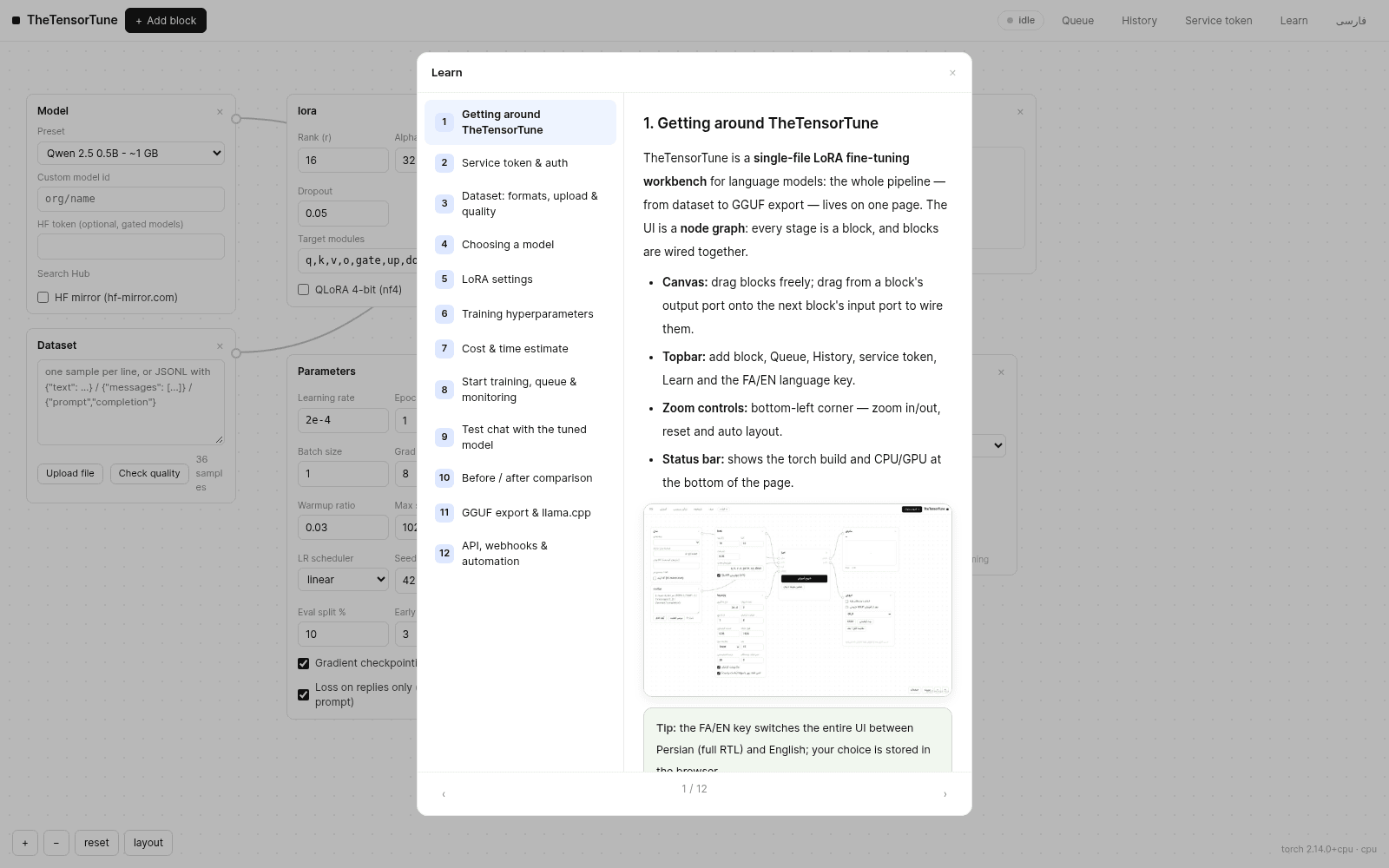The height and width of the screenshot is (868, 1389).
Task: Open chapter 10 Before / after comparison
Action: (x=521, y=478)
